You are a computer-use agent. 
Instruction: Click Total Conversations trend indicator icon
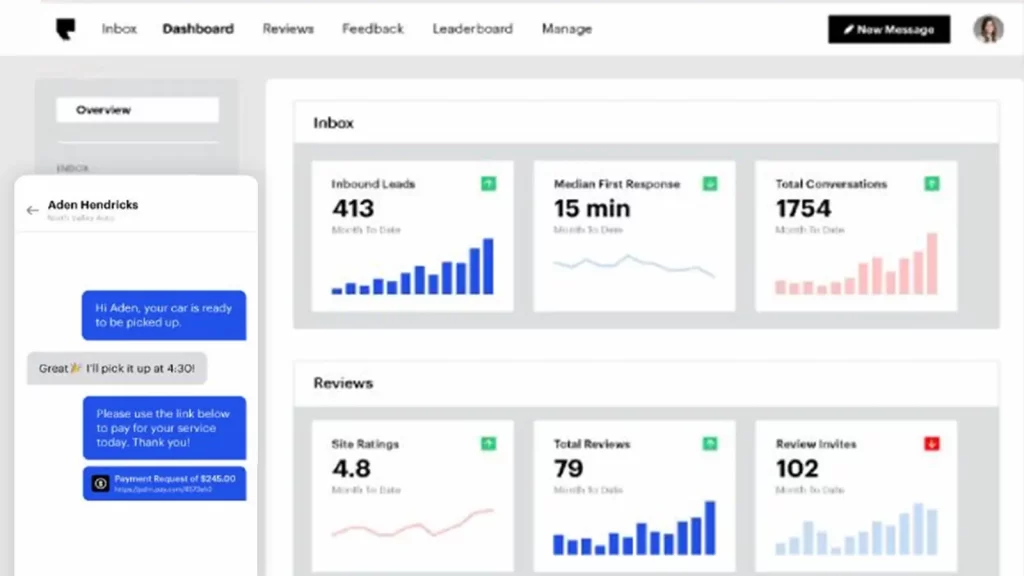931,184
